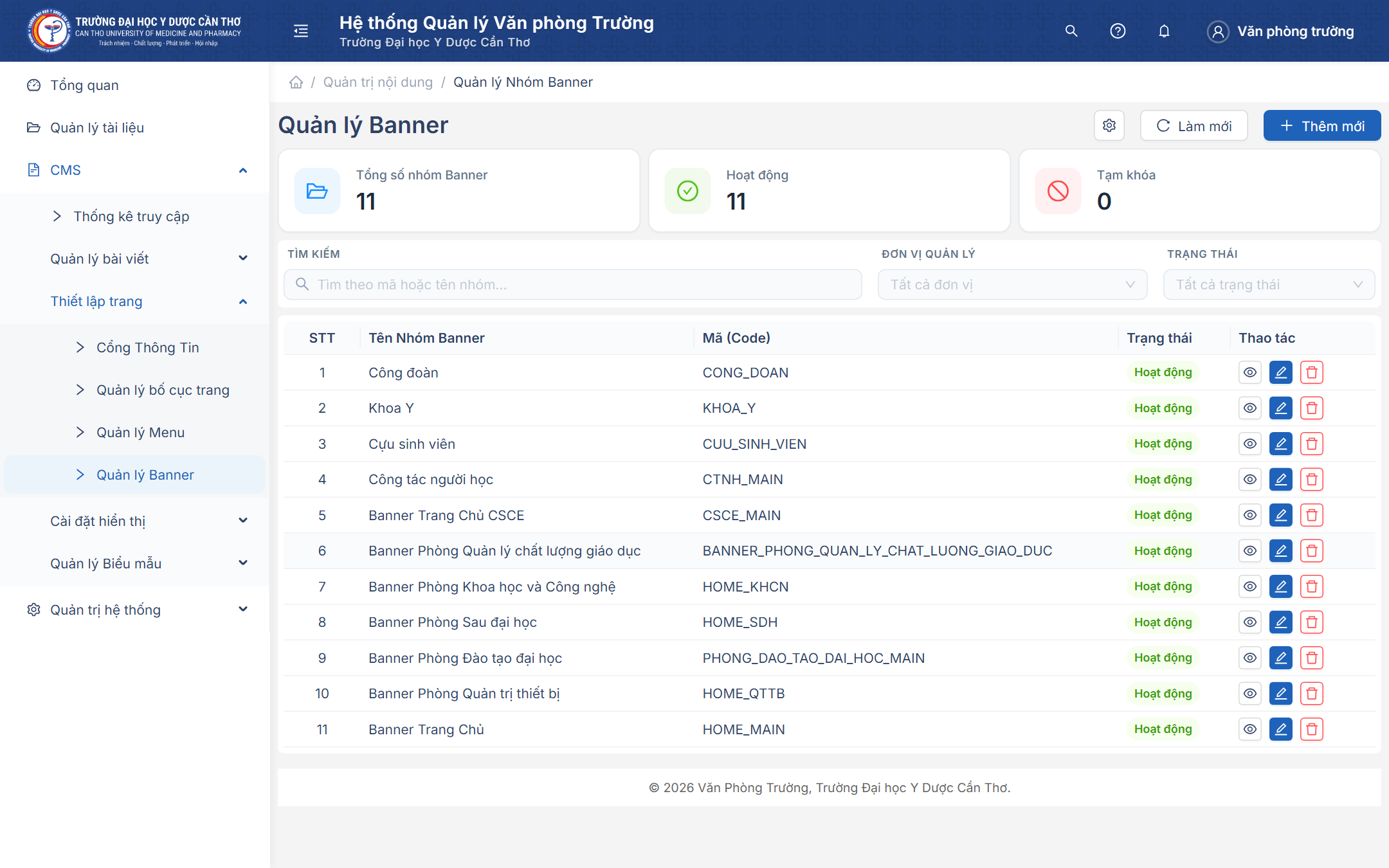1389x868 pixels.
Task: Expand Quản lý bài viết submenu
Action: 134,258
